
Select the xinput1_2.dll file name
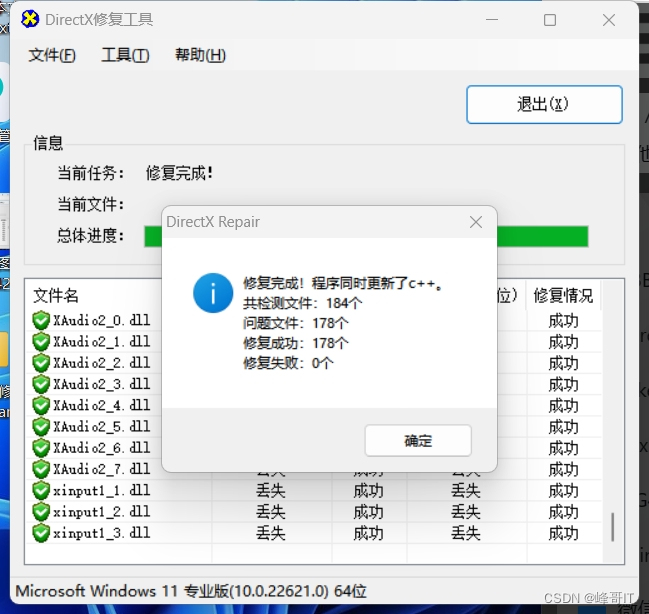tap(101, 512)
